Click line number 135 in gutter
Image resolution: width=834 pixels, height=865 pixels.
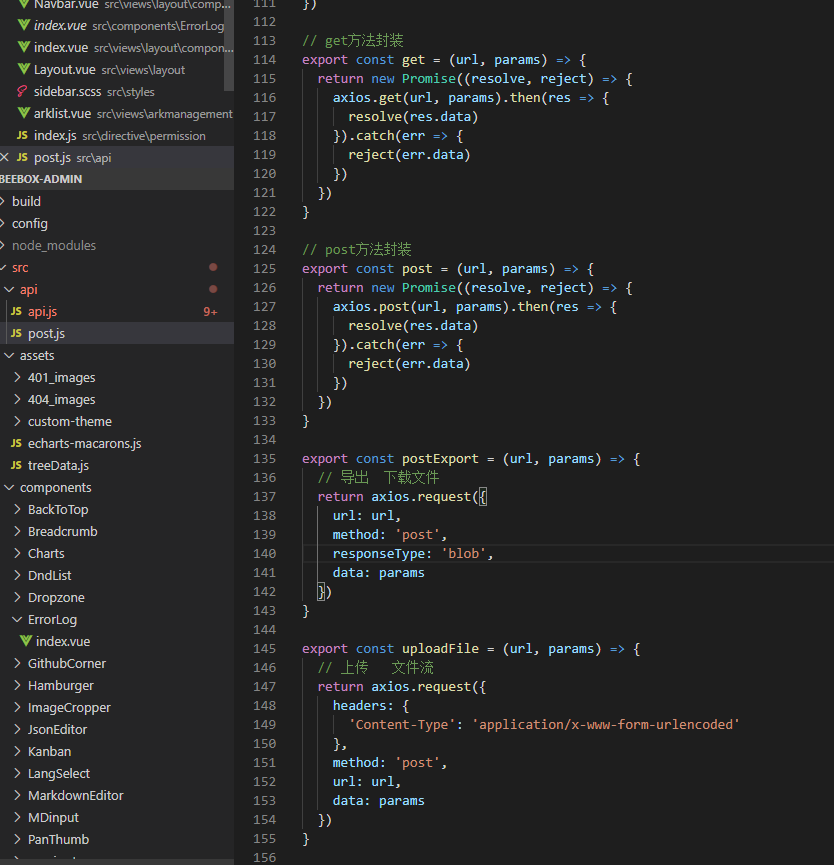tap(264, 459)
